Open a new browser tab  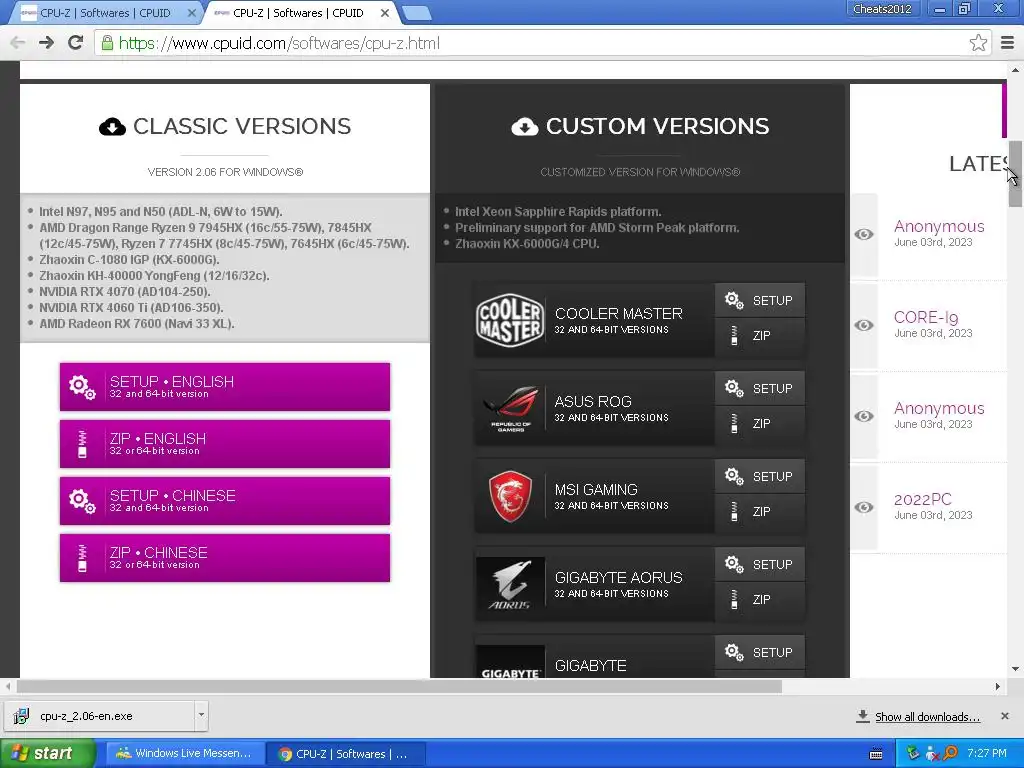[x=416, y=13]
